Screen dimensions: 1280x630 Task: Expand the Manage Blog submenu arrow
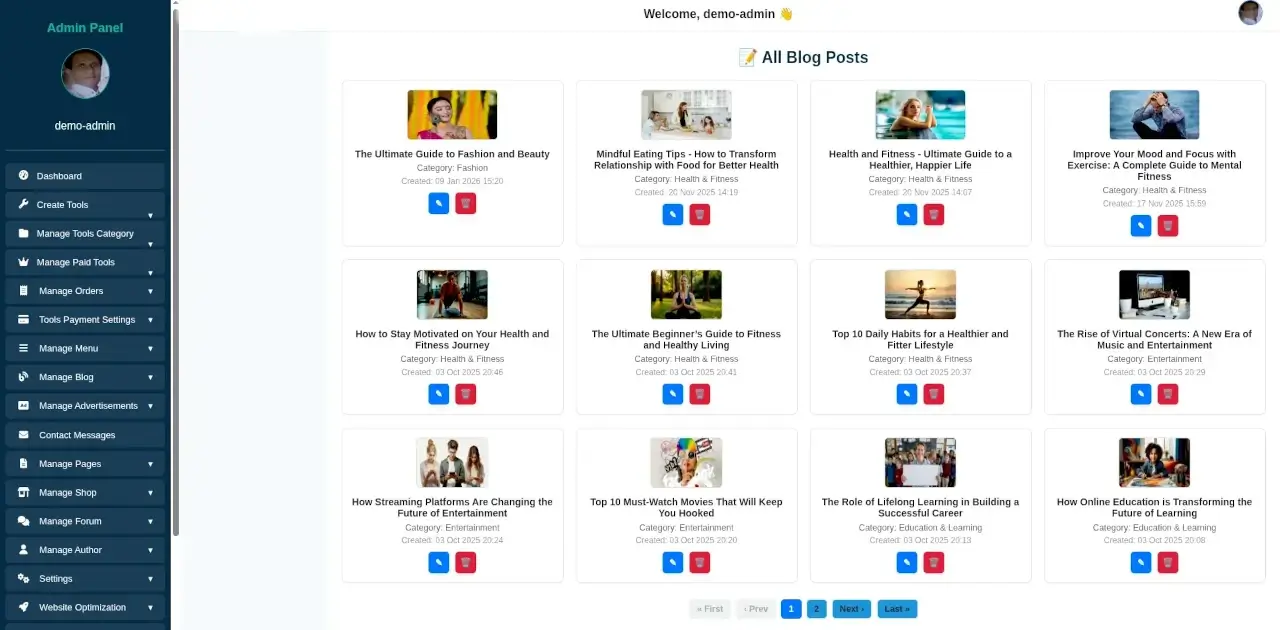pyautogui.click(x=151, y=378)
